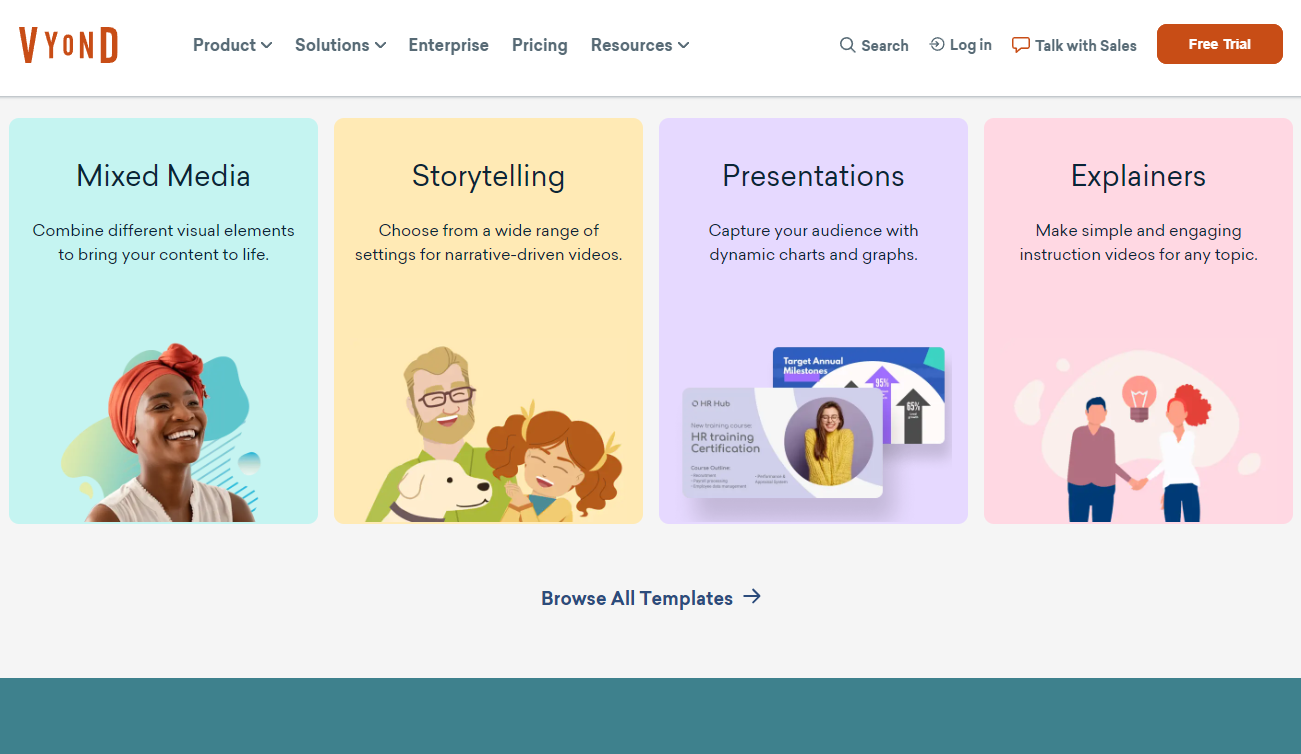Click the Vyond logo

[68, 45]
